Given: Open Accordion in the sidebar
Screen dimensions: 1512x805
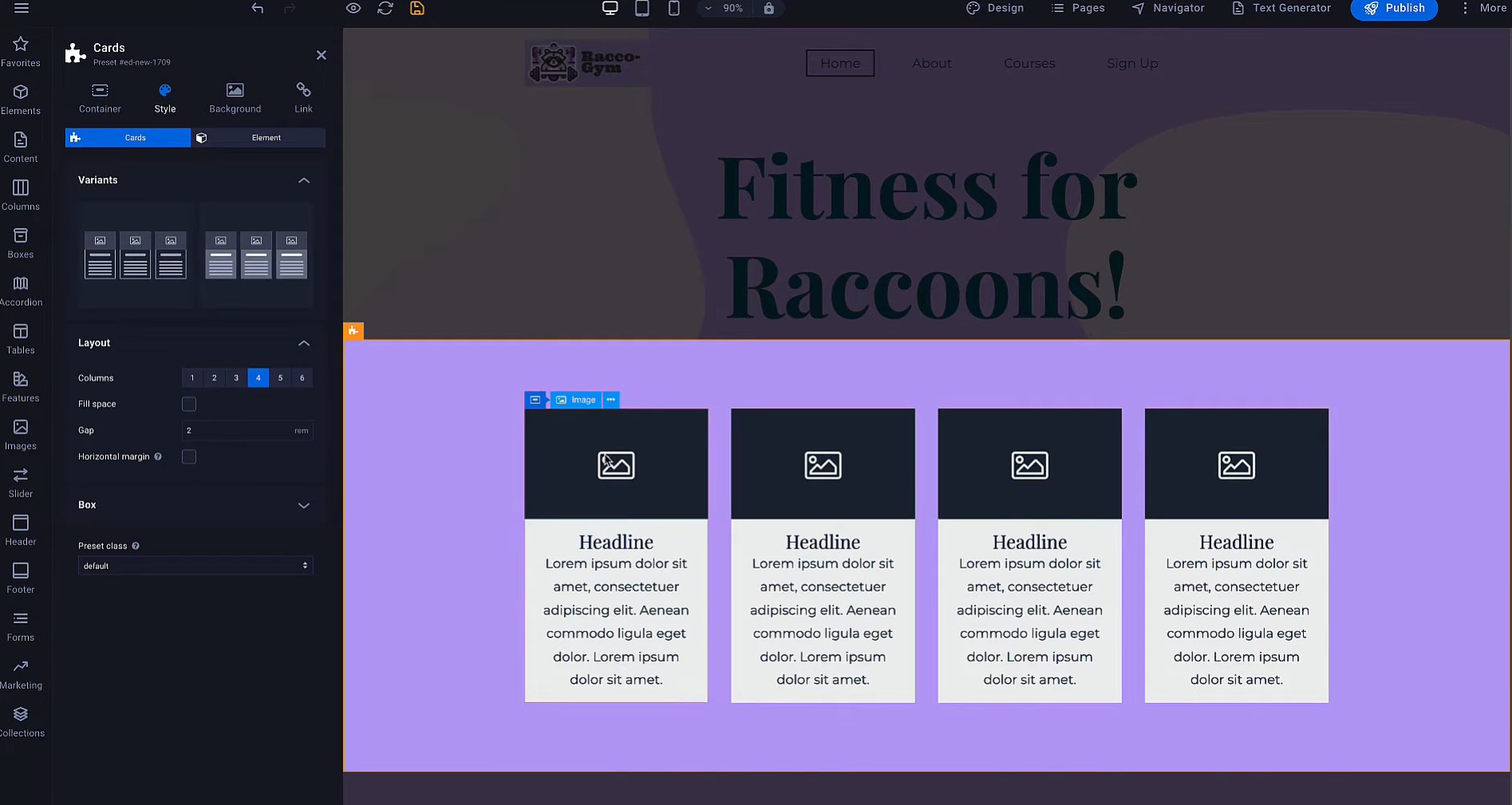Looking at the screenshot, I should [21, 291].
